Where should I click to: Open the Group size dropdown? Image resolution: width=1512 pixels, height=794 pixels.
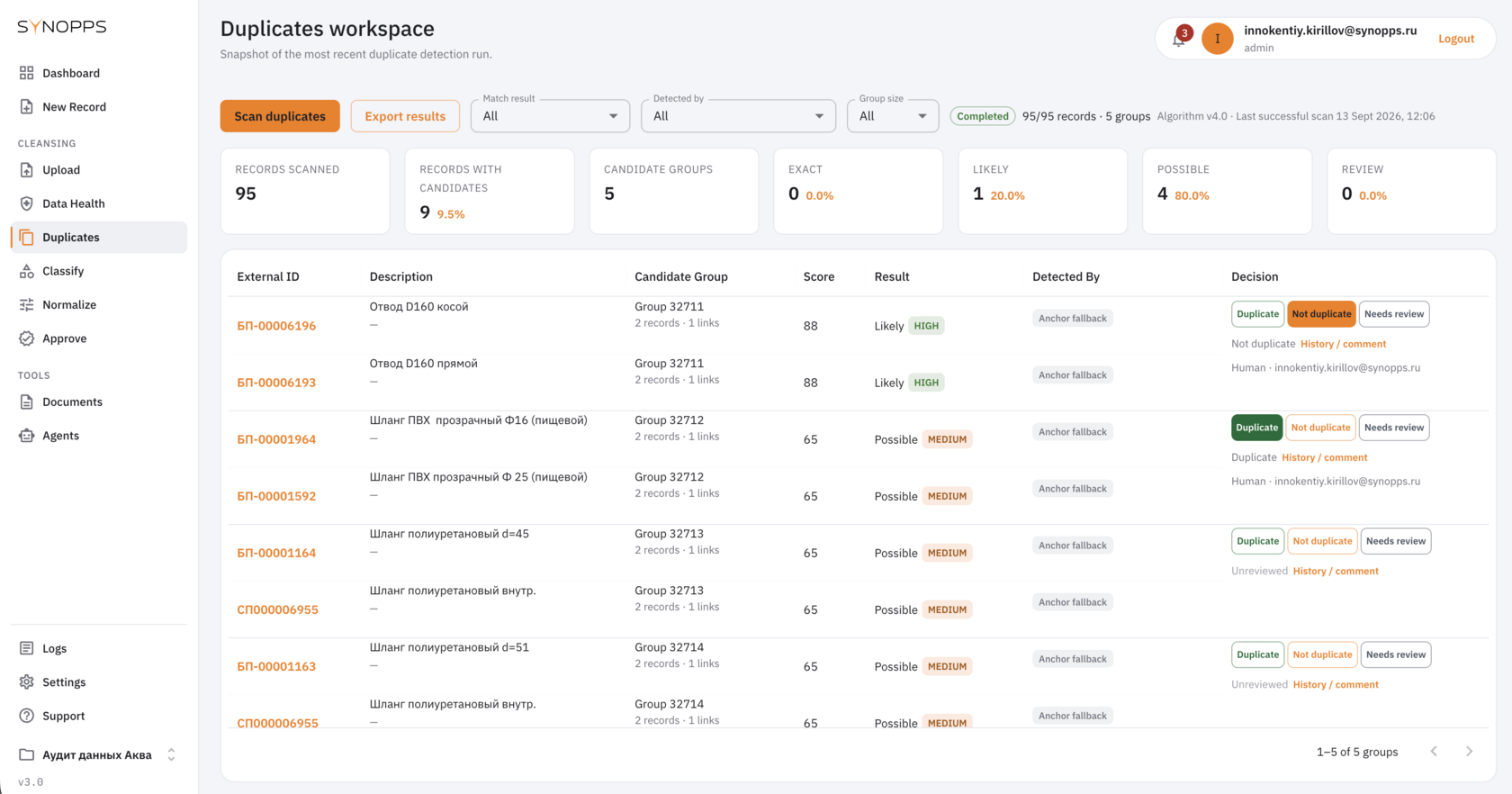click(x=893, y=116)
